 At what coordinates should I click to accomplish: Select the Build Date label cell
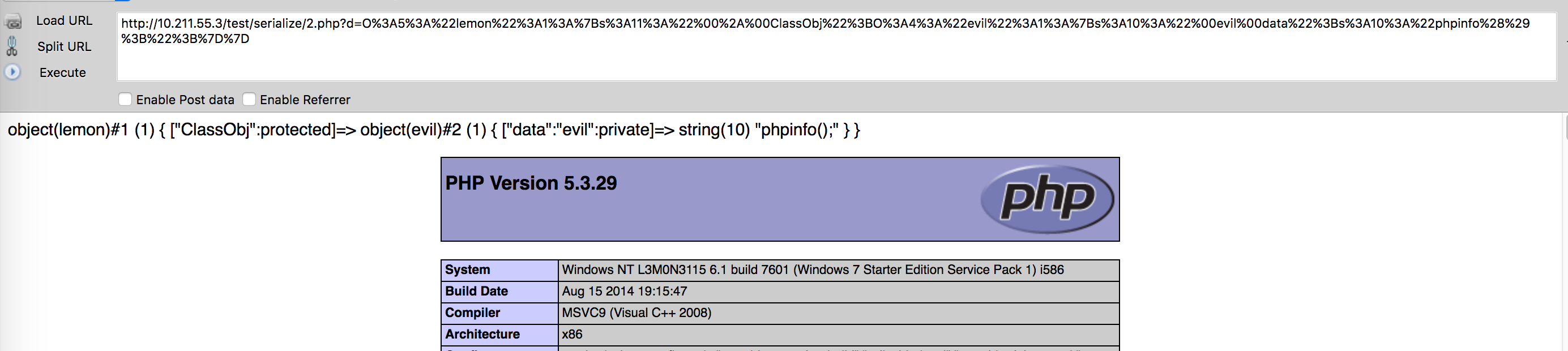click(499, 292)
